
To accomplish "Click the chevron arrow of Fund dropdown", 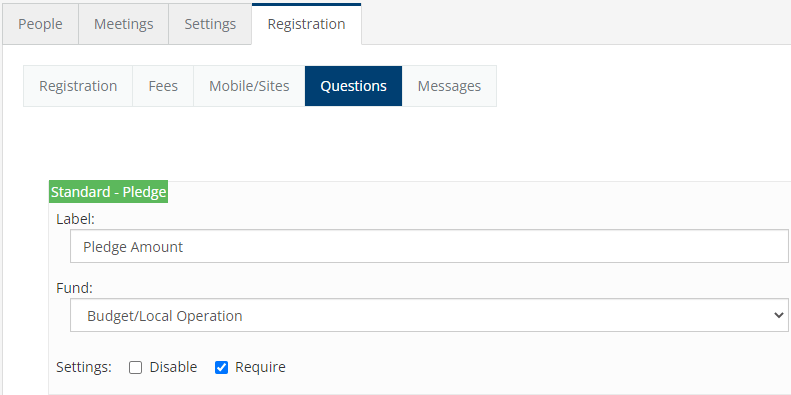I will coord(778,315).
